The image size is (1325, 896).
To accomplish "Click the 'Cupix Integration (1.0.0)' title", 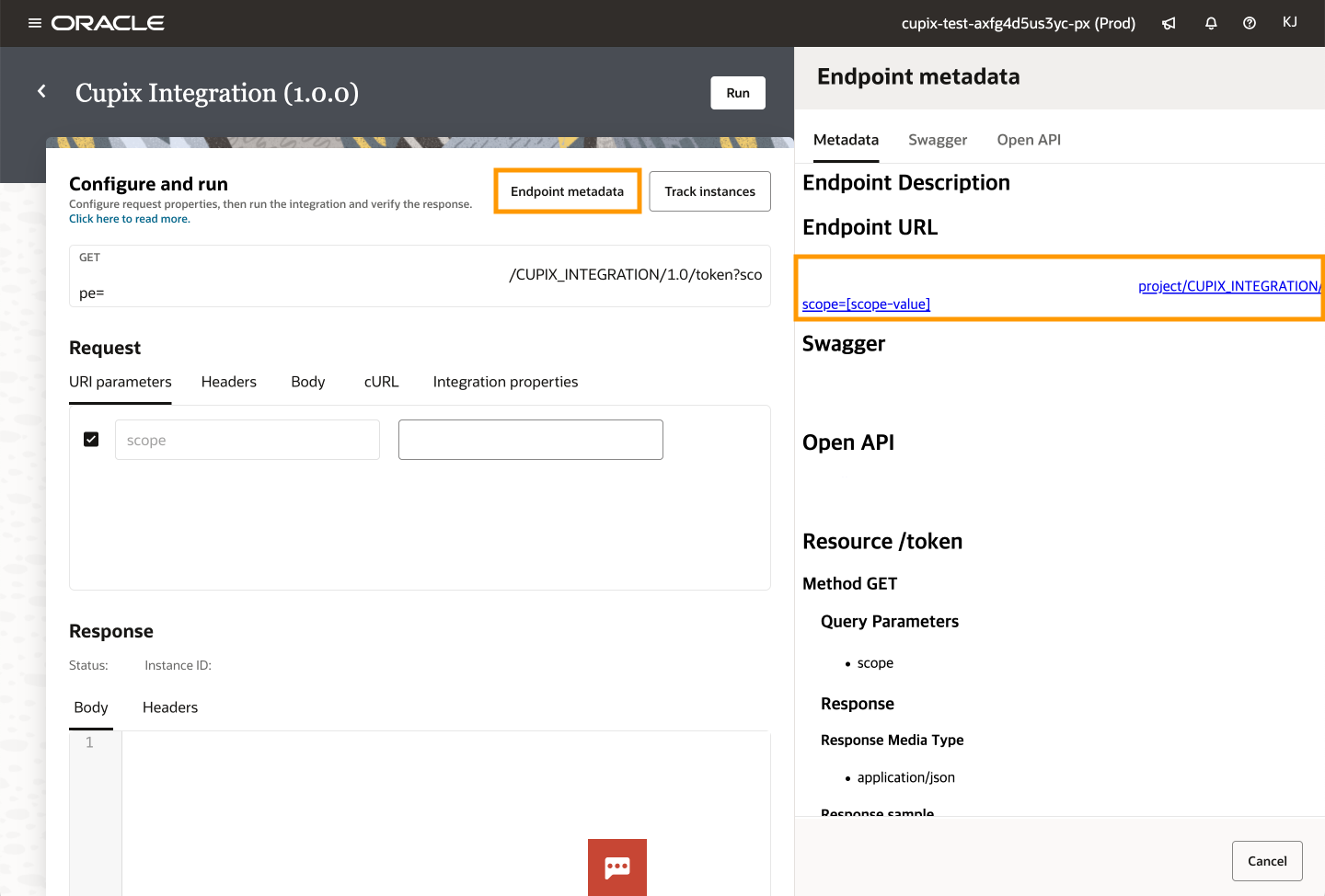I will (x=217, y=93).
